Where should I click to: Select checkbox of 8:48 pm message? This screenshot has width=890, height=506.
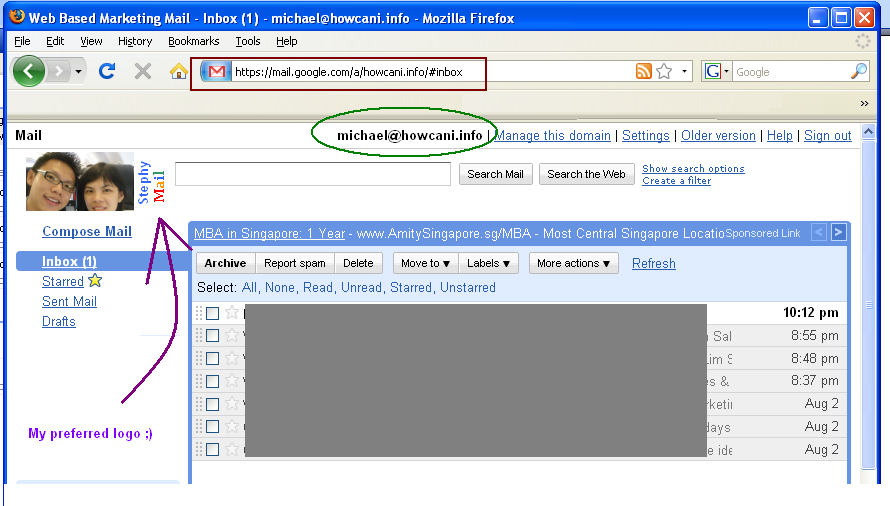coord(212,358)
